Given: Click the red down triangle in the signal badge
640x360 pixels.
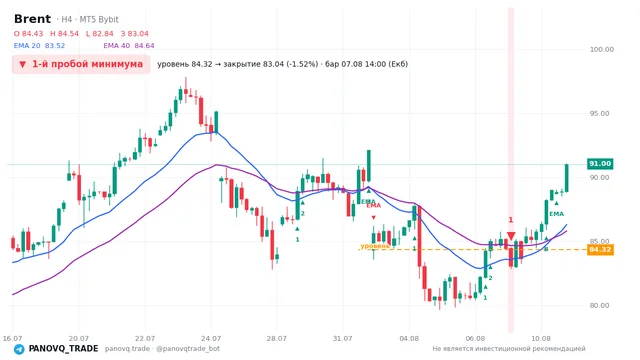Looking at the screenshot, I should [x=22, y=64].
